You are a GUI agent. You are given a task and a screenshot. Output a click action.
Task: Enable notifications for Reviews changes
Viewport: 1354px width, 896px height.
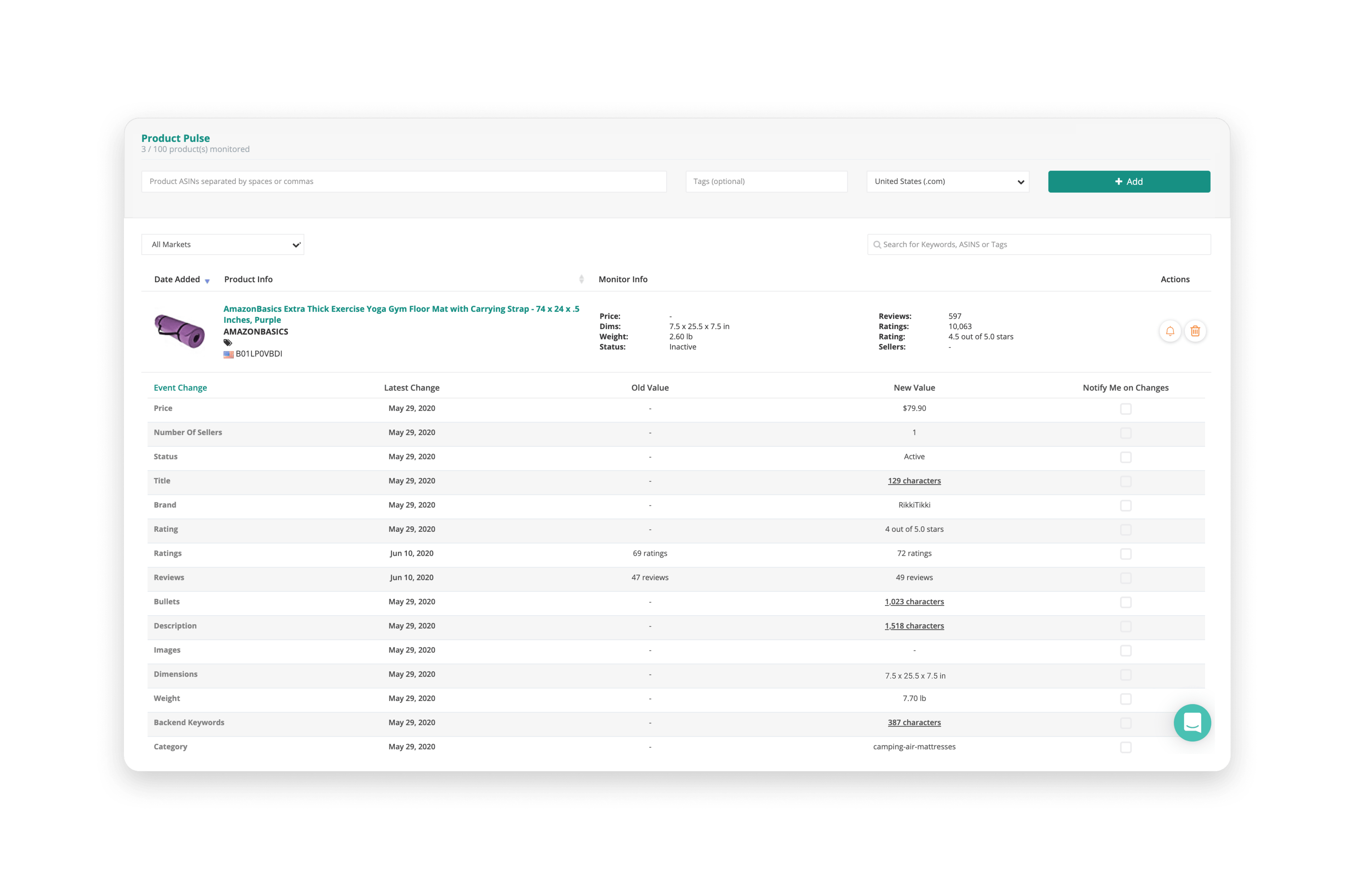coord(1126,578)
